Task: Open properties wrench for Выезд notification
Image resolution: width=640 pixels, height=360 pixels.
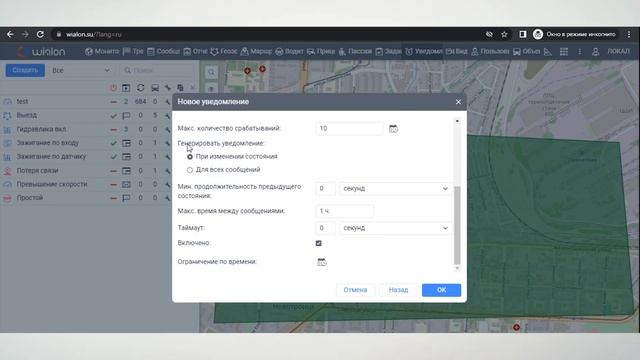Action: [x=167, y=116]
